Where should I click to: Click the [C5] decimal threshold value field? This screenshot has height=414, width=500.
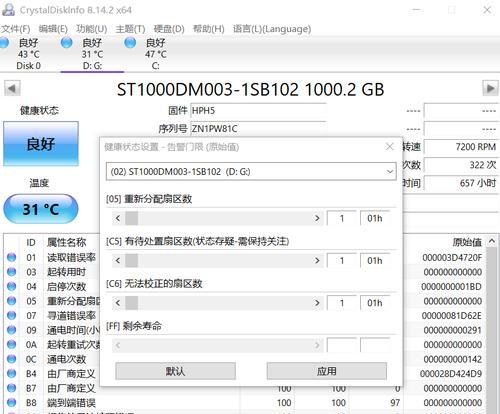point(342,260)
